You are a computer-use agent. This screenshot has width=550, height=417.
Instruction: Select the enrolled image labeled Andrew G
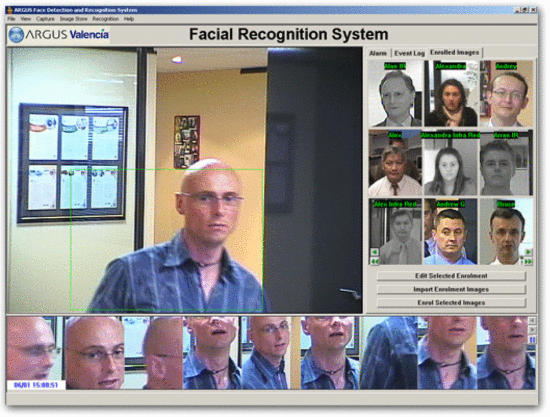pos(451,232)
